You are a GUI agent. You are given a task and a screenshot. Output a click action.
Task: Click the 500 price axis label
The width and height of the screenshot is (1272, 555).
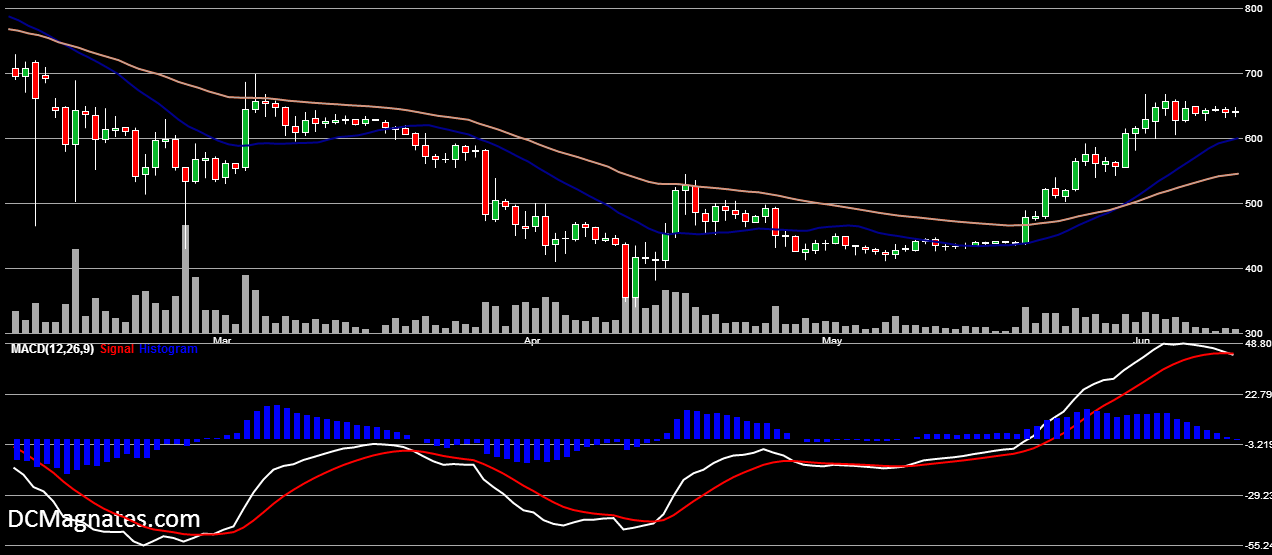click(1254, 204)
